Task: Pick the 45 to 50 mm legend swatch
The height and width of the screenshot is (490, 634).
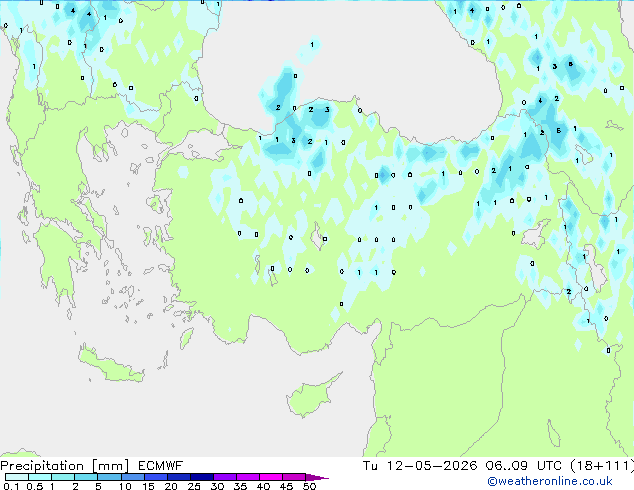Action: [294, 477]
